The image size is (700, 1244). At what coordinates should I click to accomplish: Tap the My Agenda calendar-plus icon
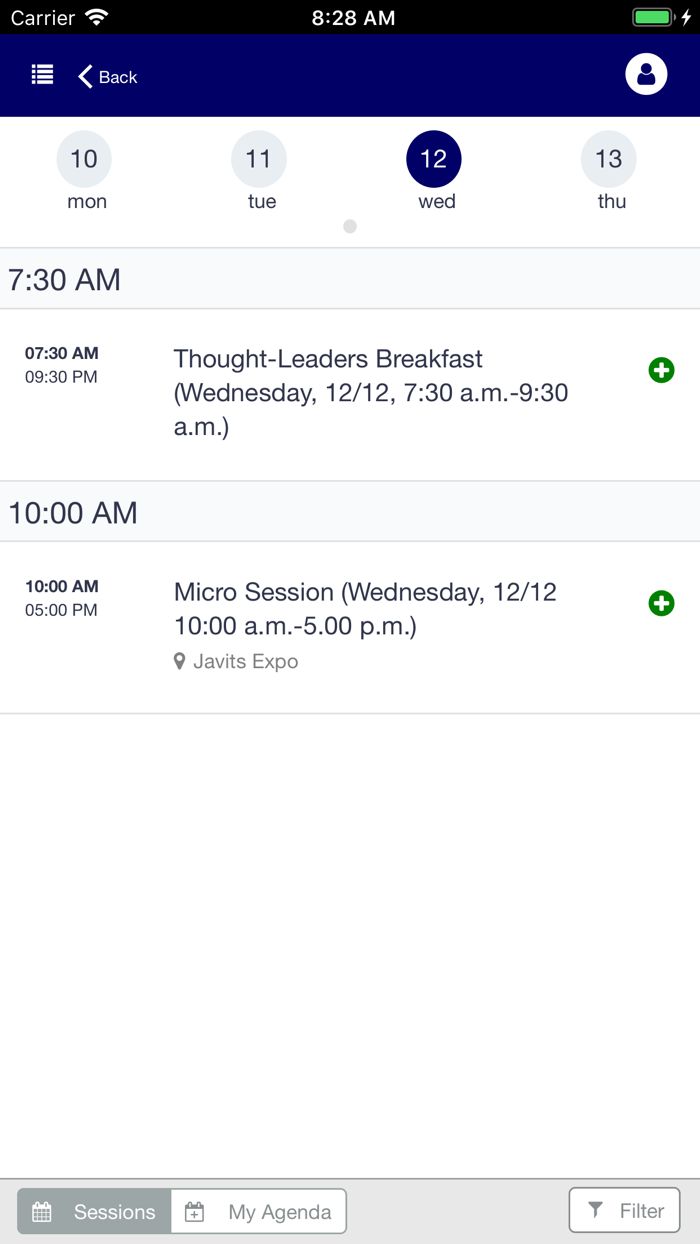195,1212
